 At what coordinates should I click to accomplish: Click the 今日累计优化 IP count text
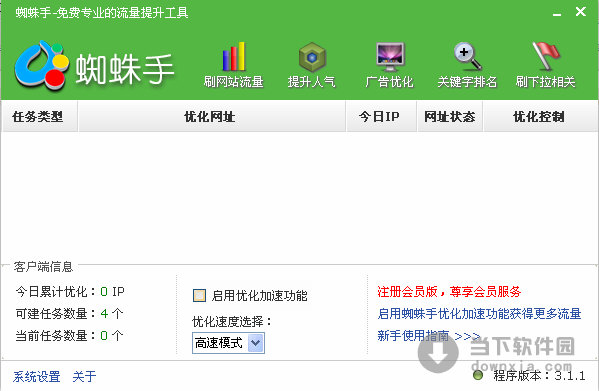click(x=70, y=292)
